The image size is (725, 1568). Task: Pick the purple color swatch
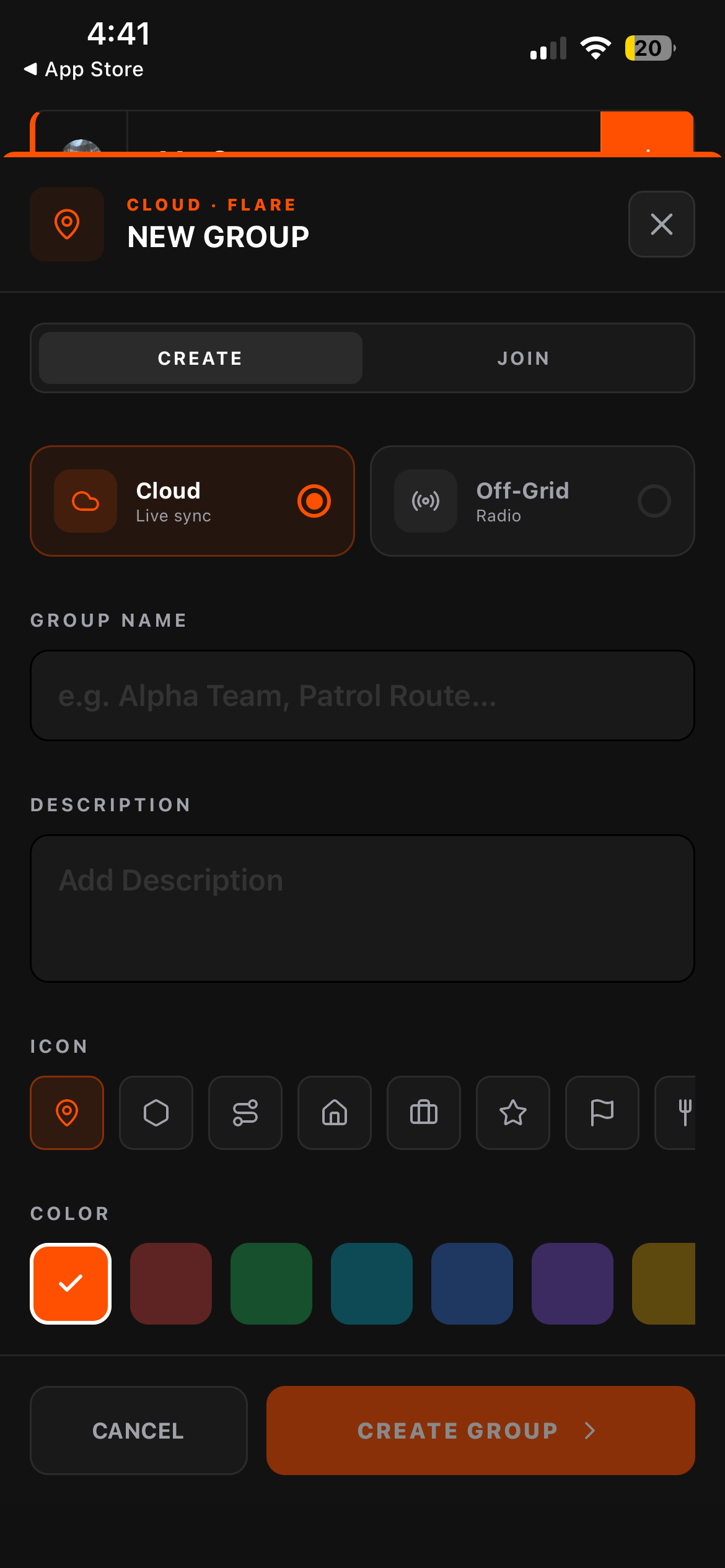point(573,1284)
